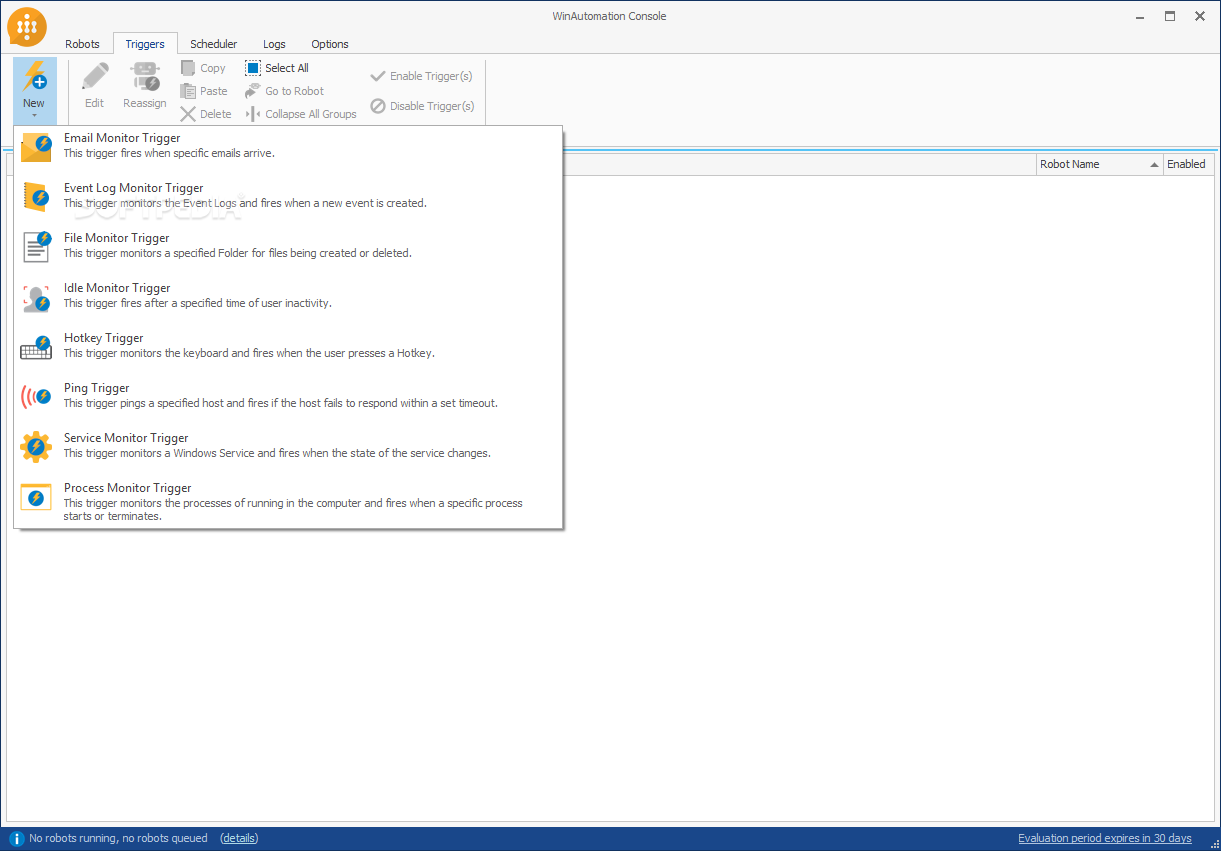The height and width of the screenshot is (851, 1221).
Task: Click the Ping Trigger signal icon
Action: [x=36, y=397]
